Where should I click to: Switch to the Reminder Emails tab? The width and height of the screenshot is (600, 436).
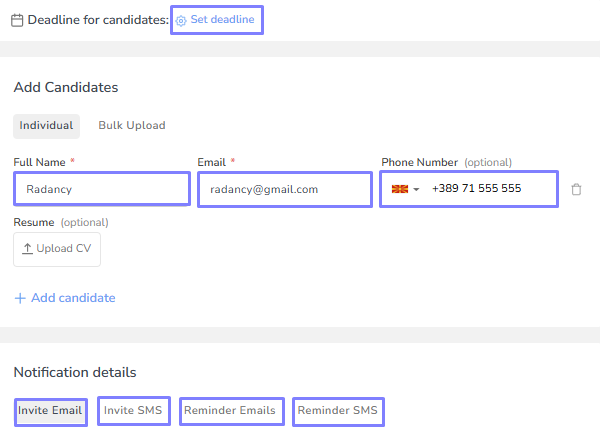pyautogui.click(x=232, y=411)
